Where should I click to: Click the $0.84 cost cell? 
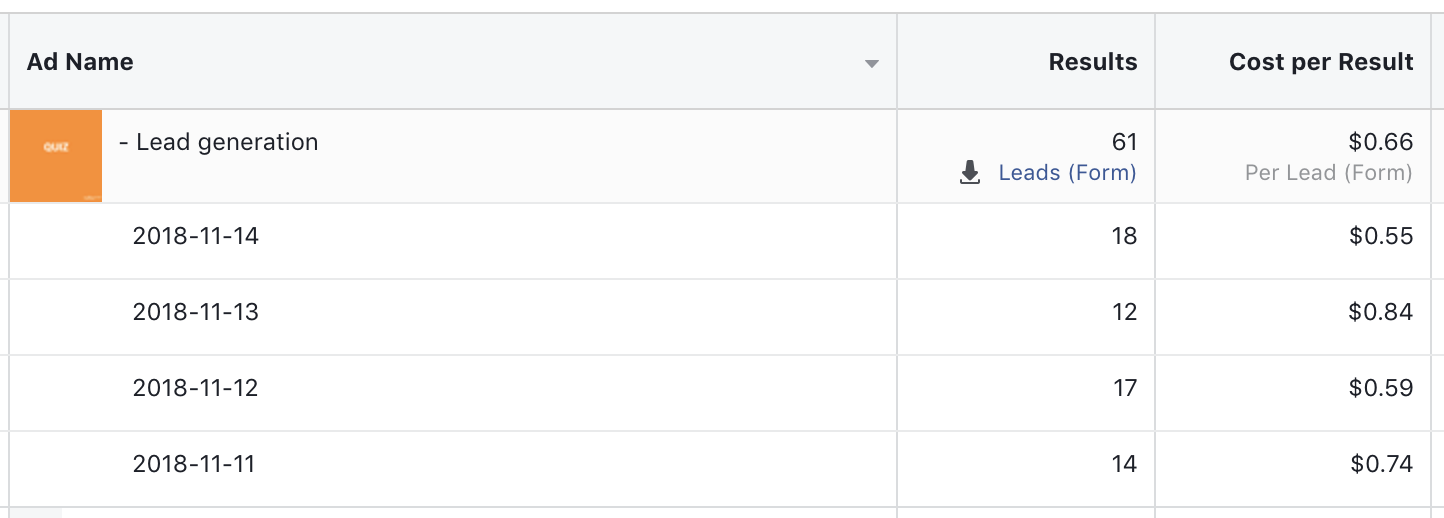coord(1381,312)
